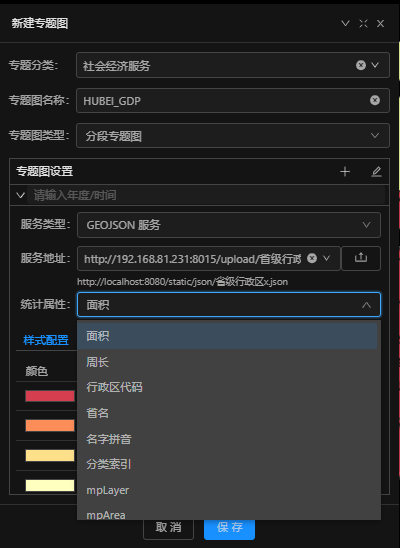Open the 专题分类 dropdown

[x=375, y=65]
